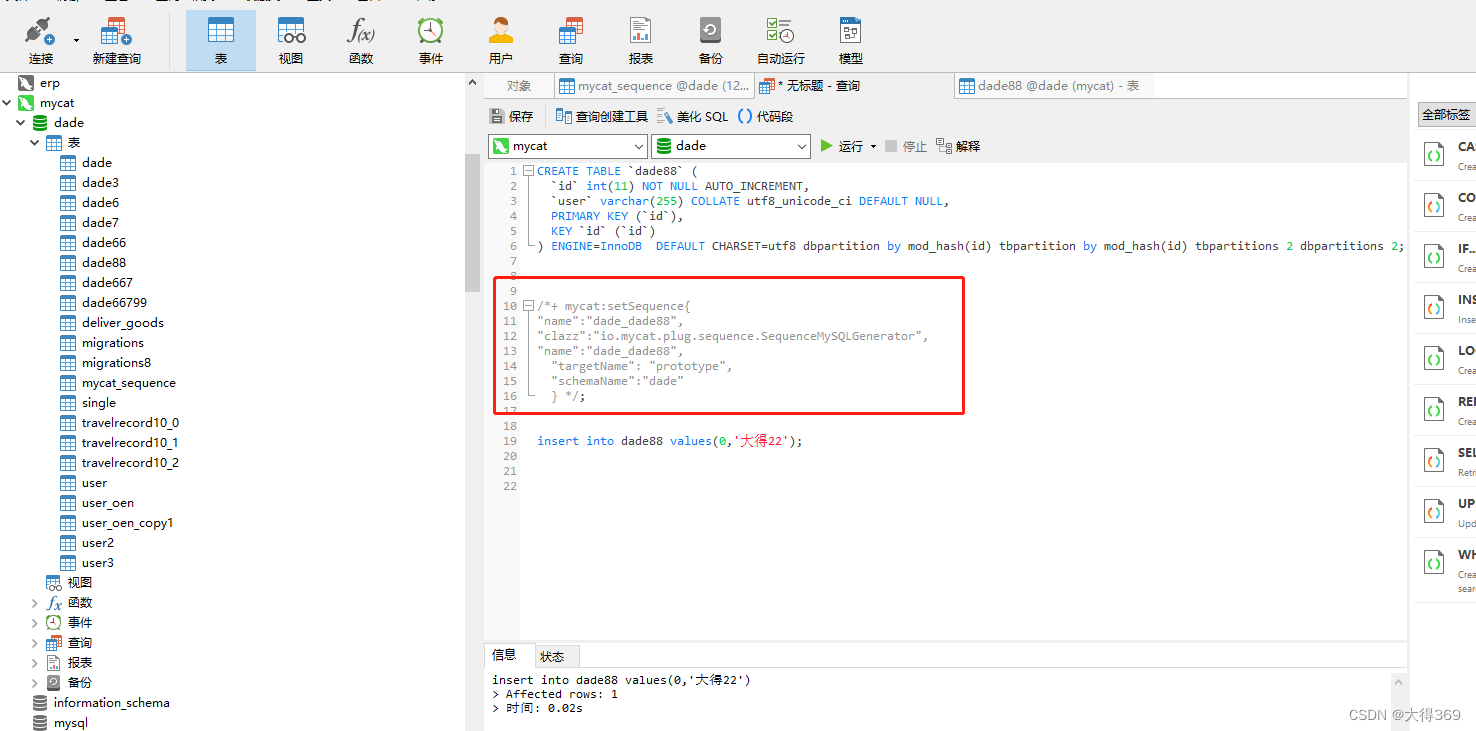Viewport: 1476px width, 731px height.
Task: Open the 函数 functions toolbar icon
Action: [x=361, y=40]
